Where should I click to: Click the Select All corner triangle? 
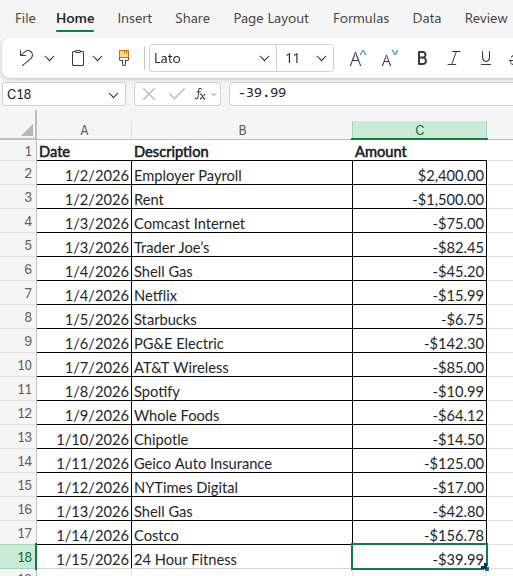point(28,130)
